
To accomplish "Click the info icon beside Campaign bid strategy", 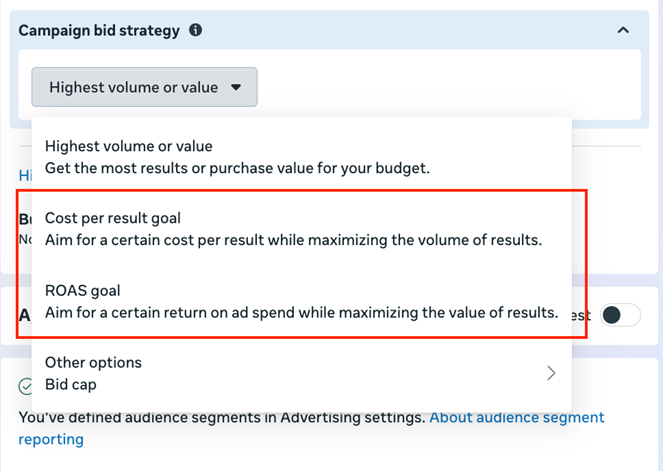I will tap(196, 30).
